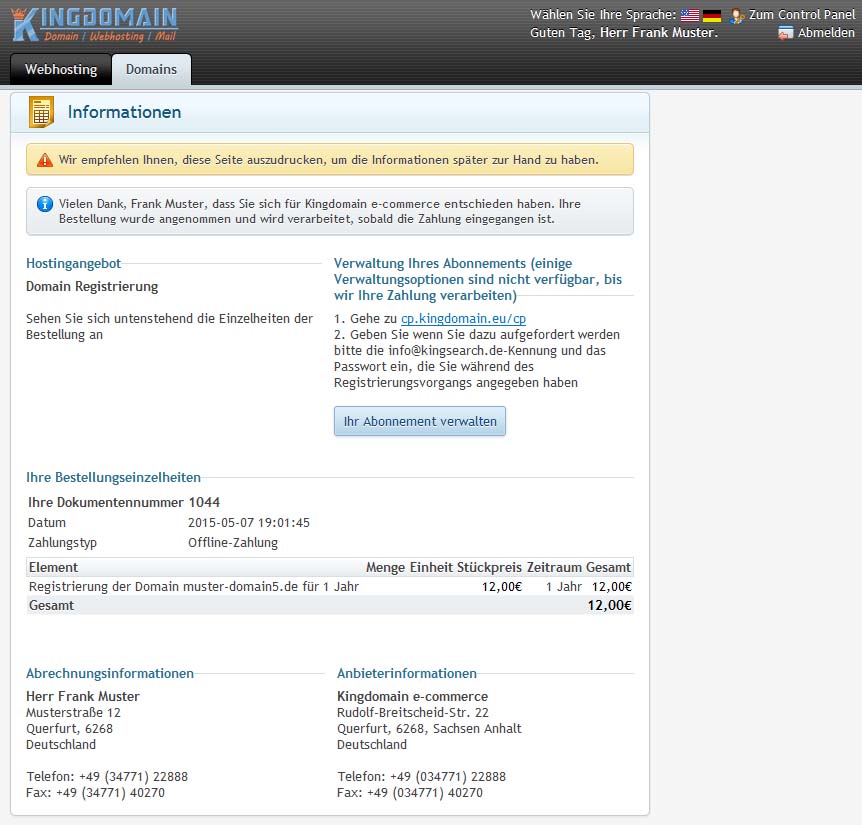Click the name Herr Frank Muster in billing

(83, 696)
